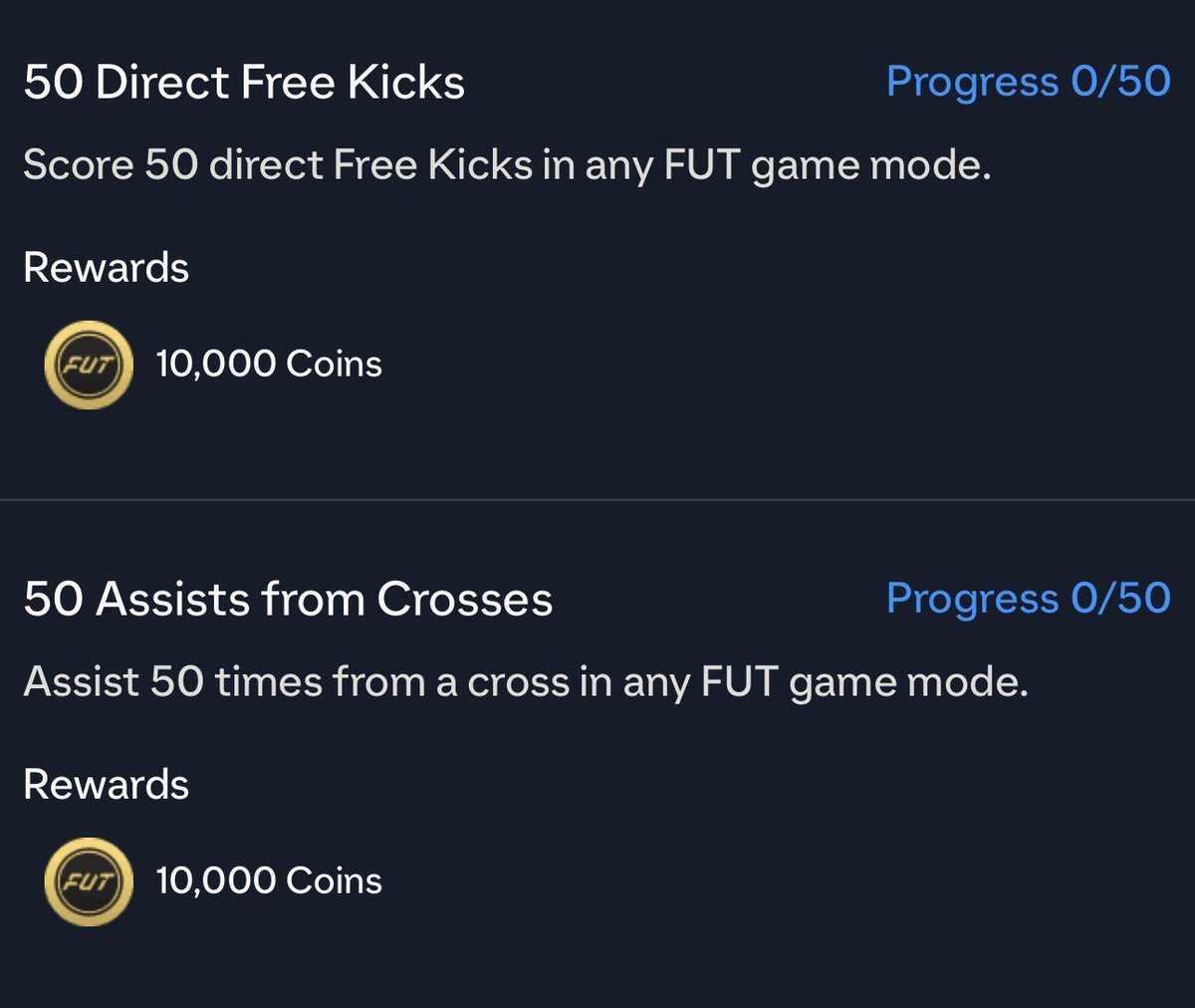
Task: Tap the word Progress in second objective row
Action: click(972, 600)
